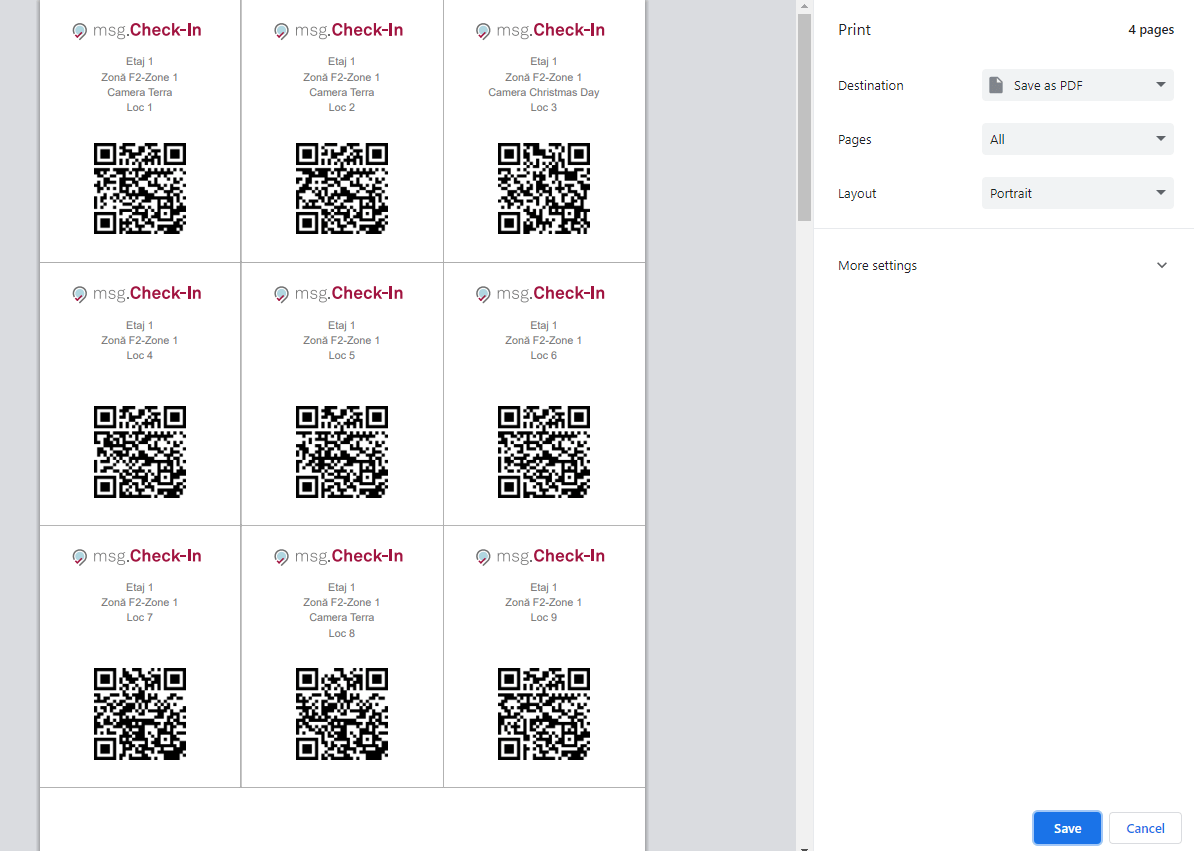Click the Camera Christmas Day text on Loc 3 label
Screen dimensions: 1194x851
tap(543, 92)
